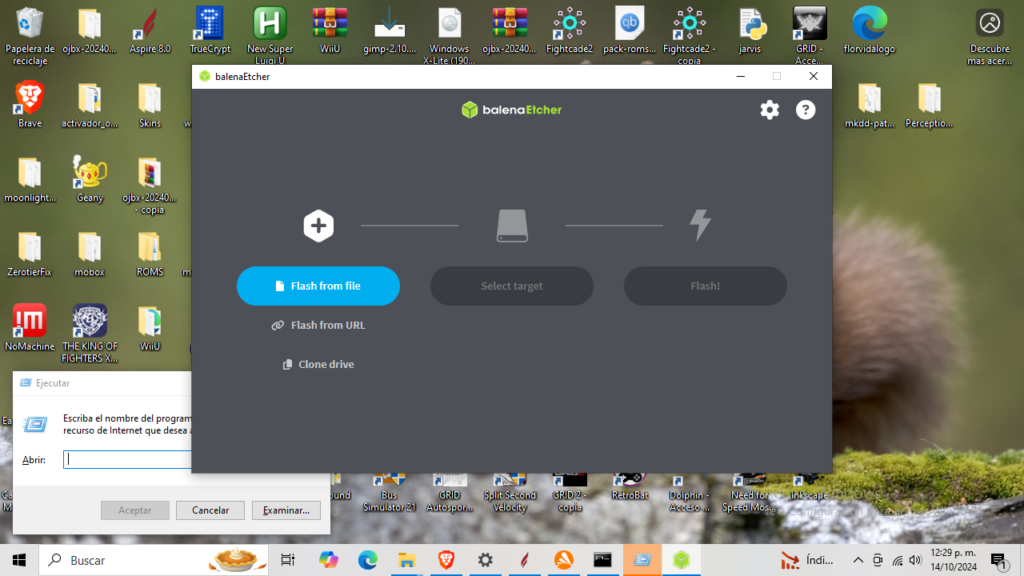Select the GRID - Acce shortcut icon
Image resolution: width=1024 pixels, height=576 pixels.
[809, 36]
